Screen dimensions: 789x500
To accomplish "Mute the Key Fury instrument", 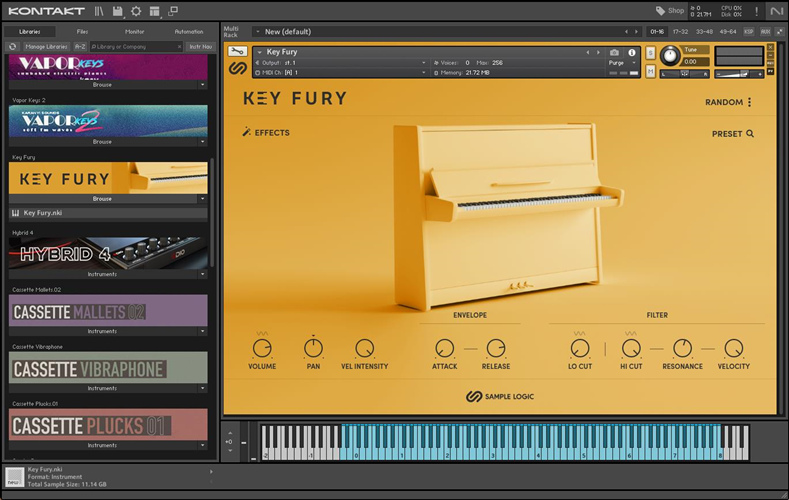I will pos(651,72).
